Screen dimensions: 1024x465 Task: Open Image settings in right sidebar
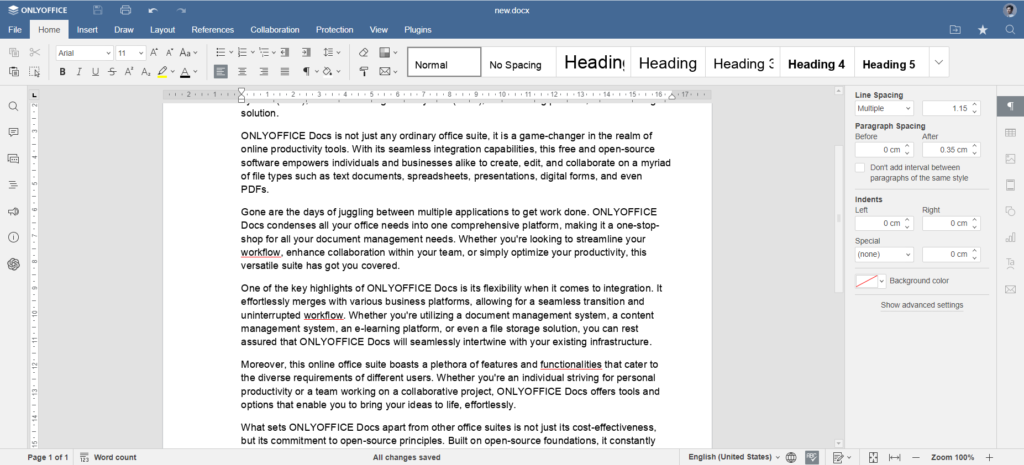point(1010,159)
